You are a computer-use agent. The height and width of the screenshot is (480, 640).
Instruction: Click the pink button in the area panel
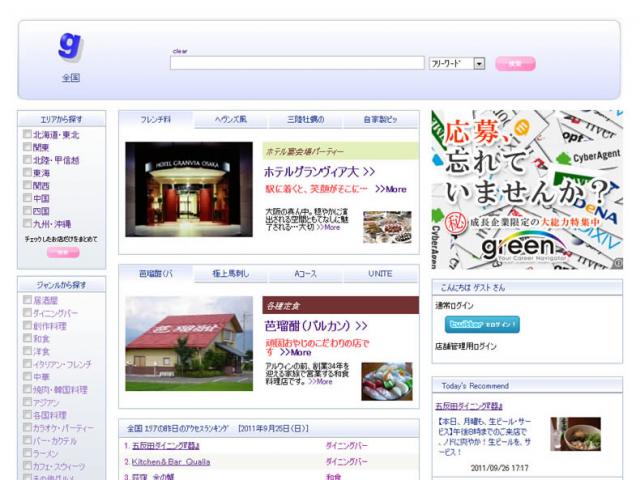[x=63, y=252]
